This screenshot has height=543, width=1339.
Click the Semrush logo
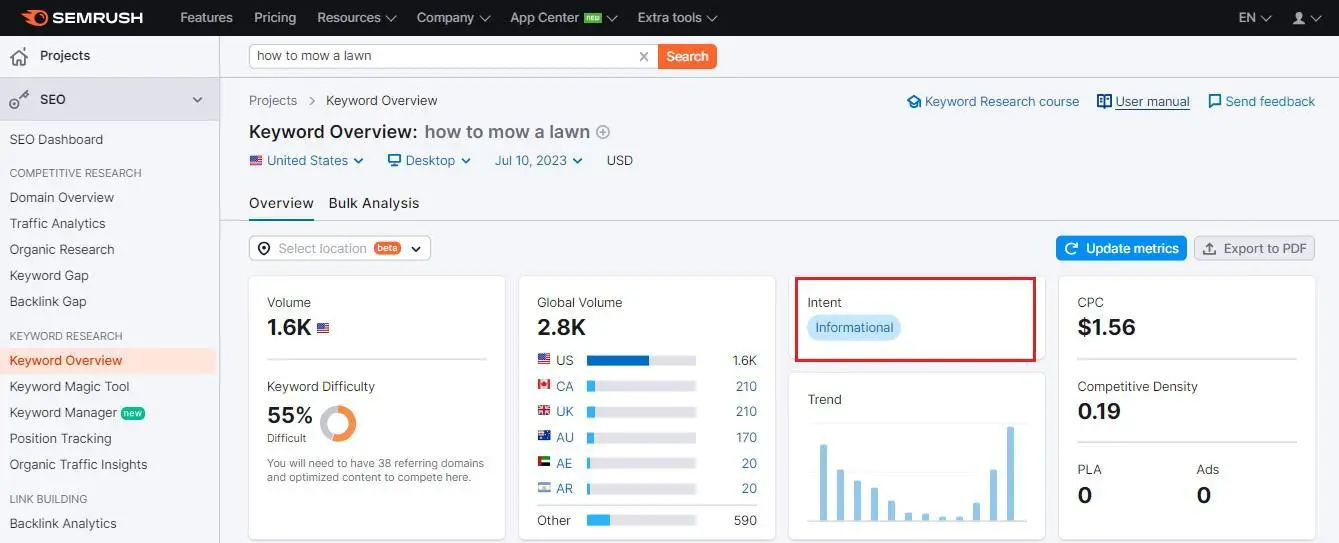pos(82,17)
